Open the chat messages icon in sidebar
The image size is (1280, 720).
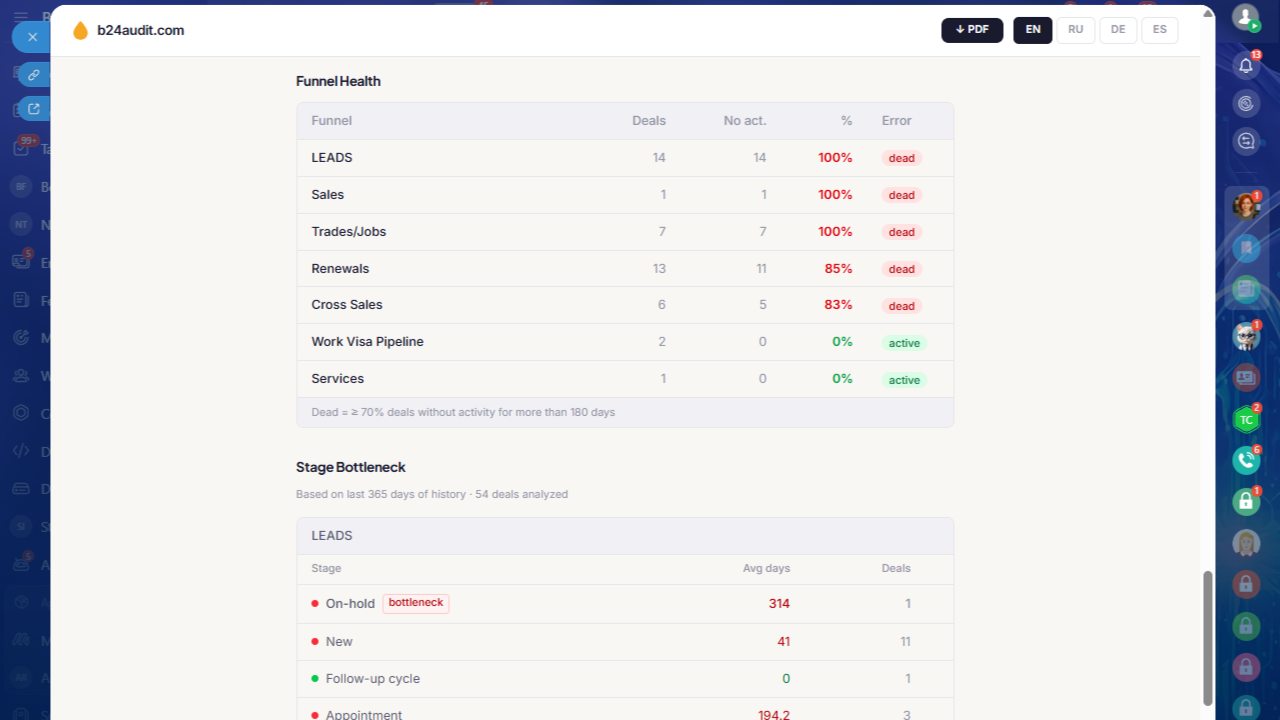click(x=1246, y=141)
